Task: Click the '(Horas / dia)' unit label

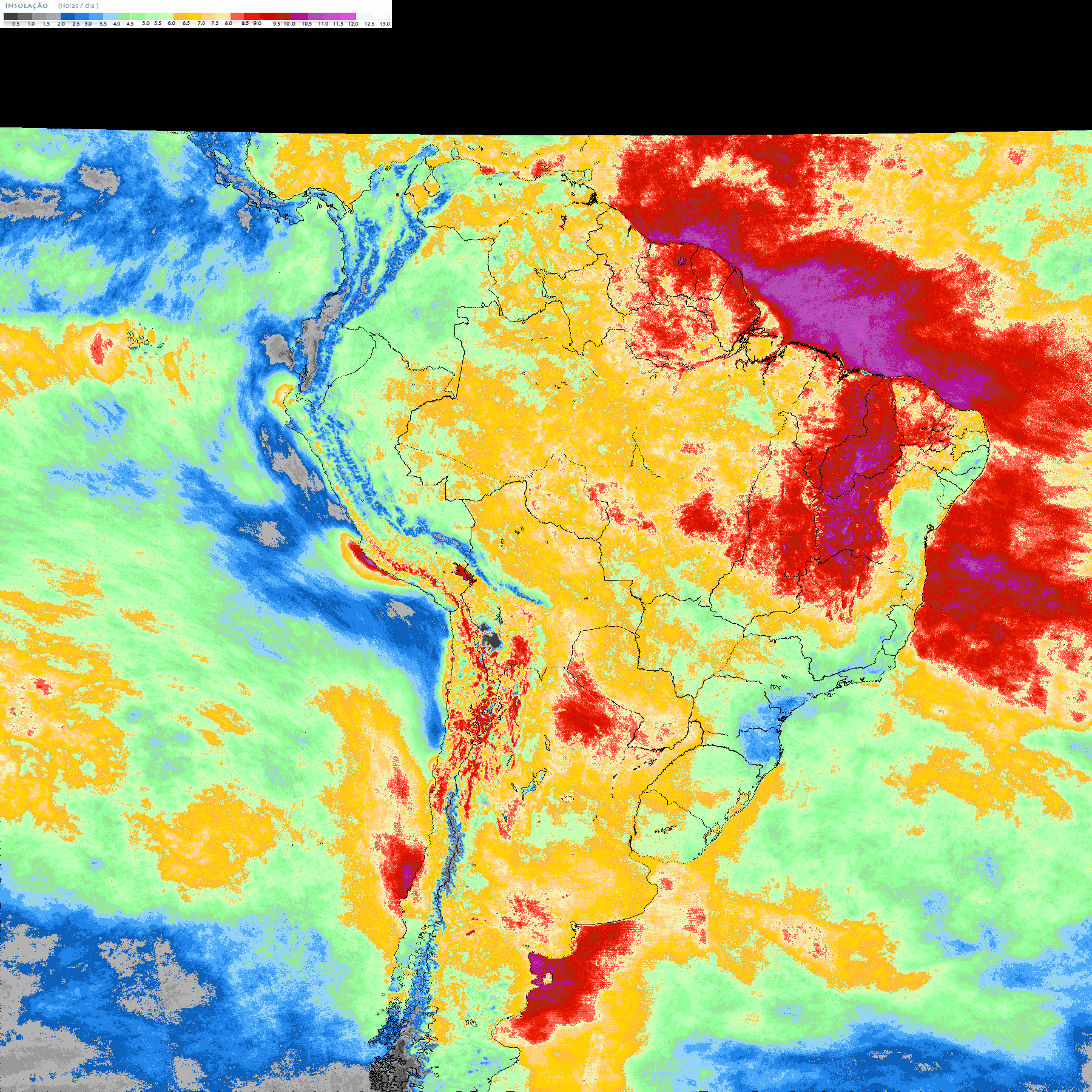Action: coord(78,5)
